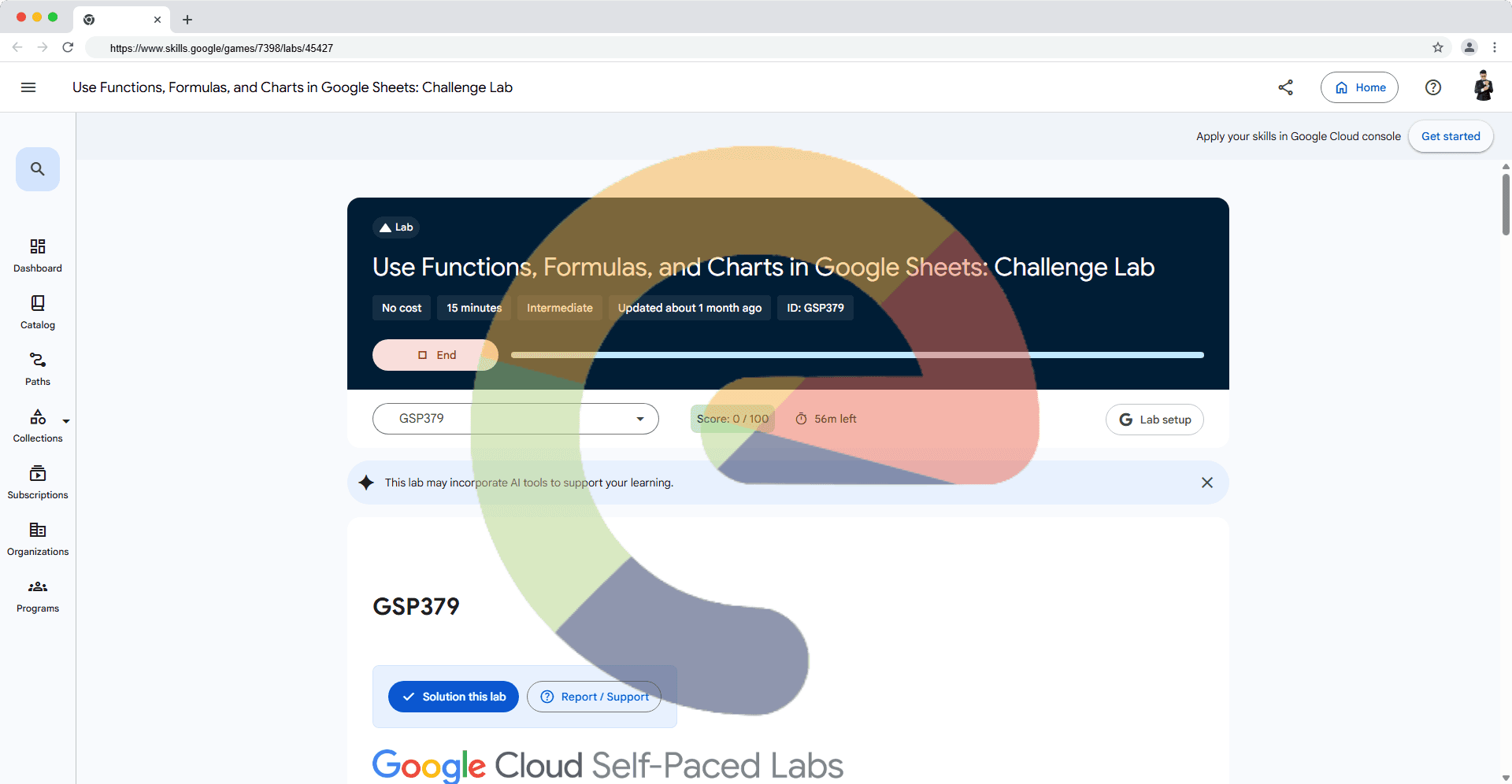Click the Score: 0 / 100 badge
The image size is (1512, 784).
(732, 419)
